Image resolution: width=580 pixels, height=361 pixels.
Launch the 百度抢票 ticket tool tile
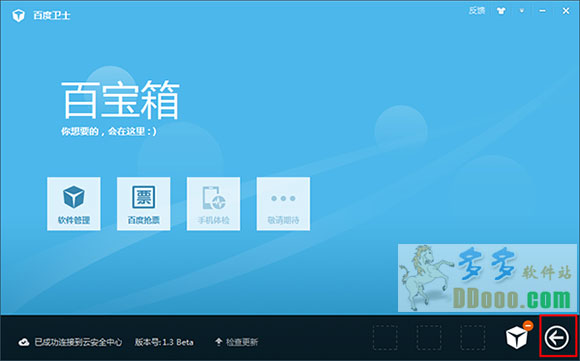[144, 204]
